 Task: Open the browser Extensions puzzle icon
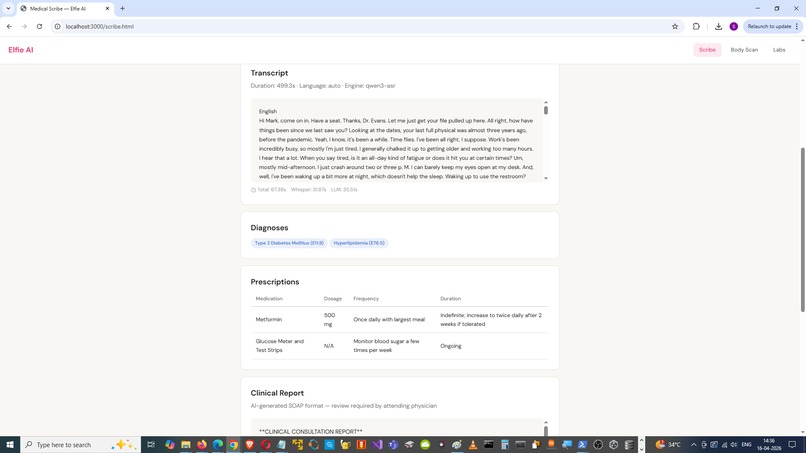[x=696, y=26]
